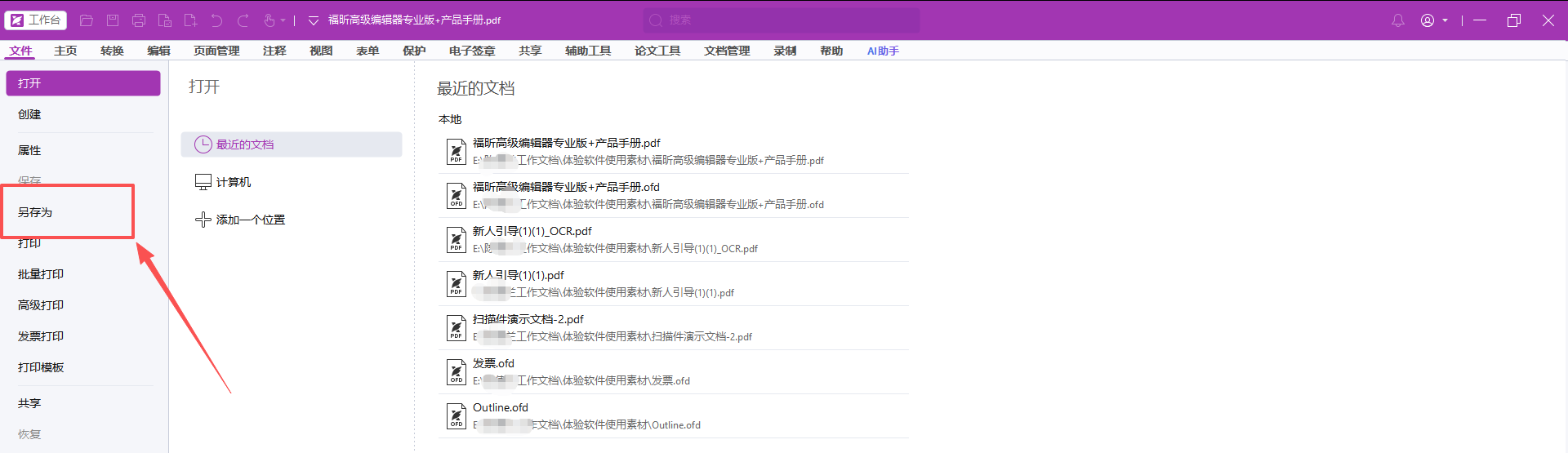Select the hand tool icon

click(269, 20)
